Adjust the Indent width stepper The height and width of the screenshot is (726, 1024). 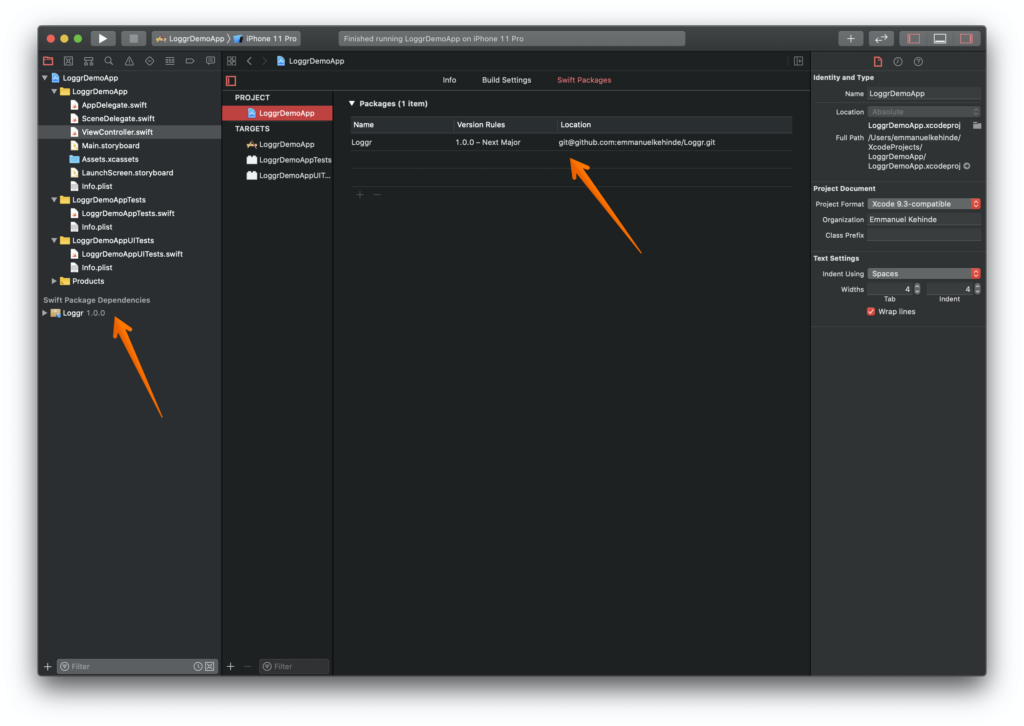tap(977, 289)
